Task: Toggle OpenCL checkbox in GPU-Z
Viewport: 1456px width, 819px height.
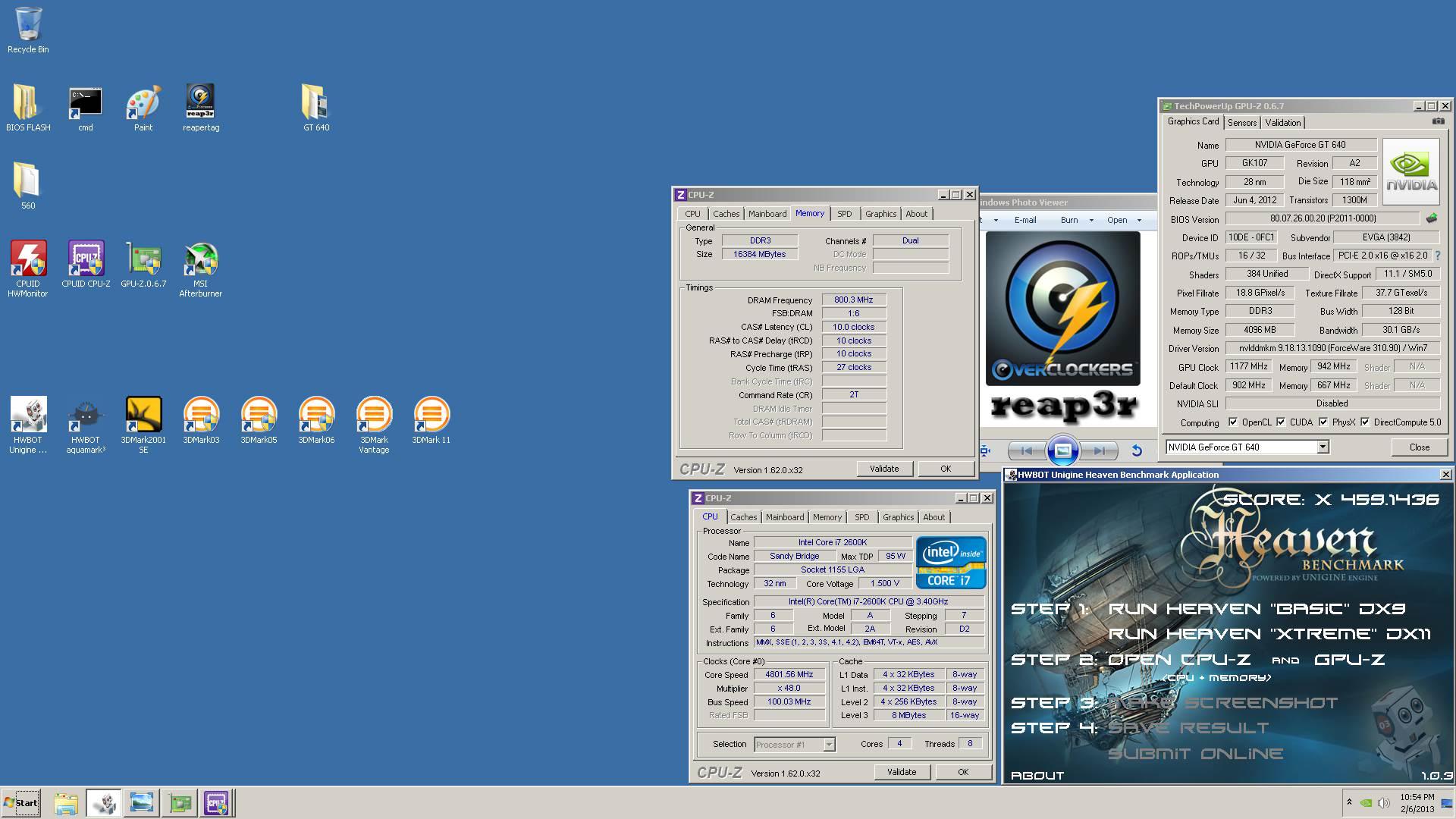Action: pyautogui.click(x=1233, y=422)
